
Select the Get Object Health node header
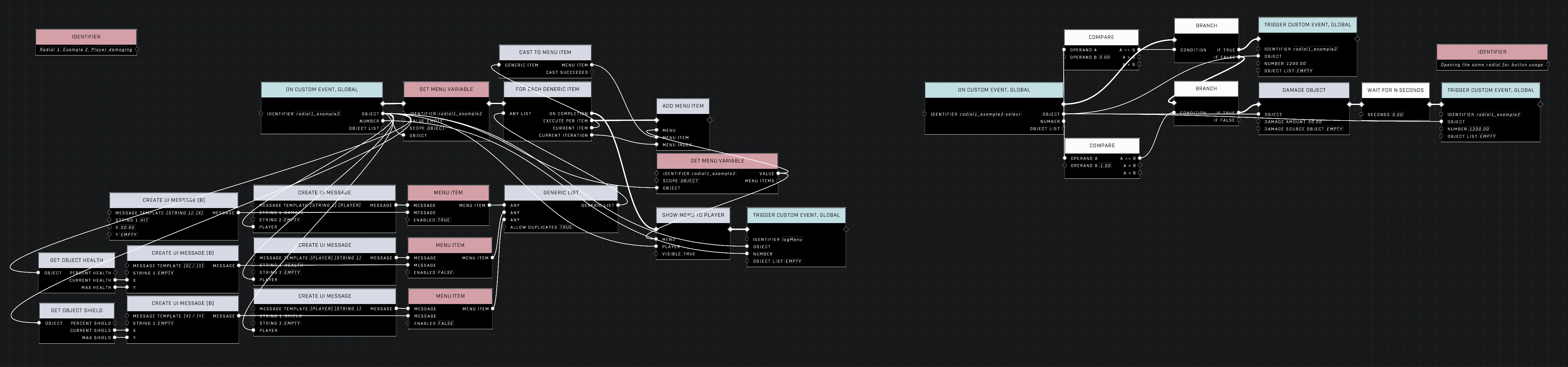77,260
